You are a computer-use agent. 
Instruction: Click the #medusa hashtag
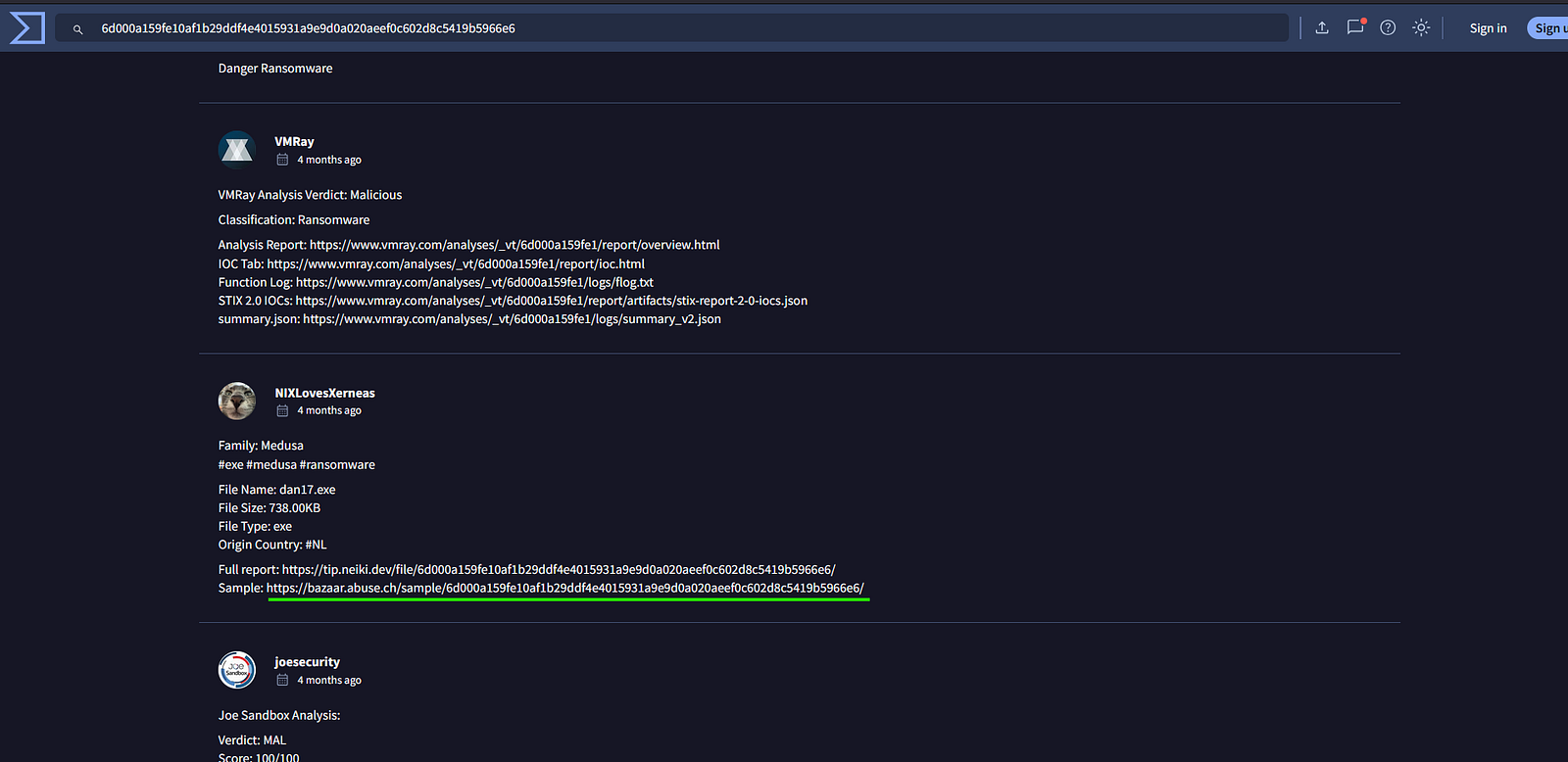(271, 465)
